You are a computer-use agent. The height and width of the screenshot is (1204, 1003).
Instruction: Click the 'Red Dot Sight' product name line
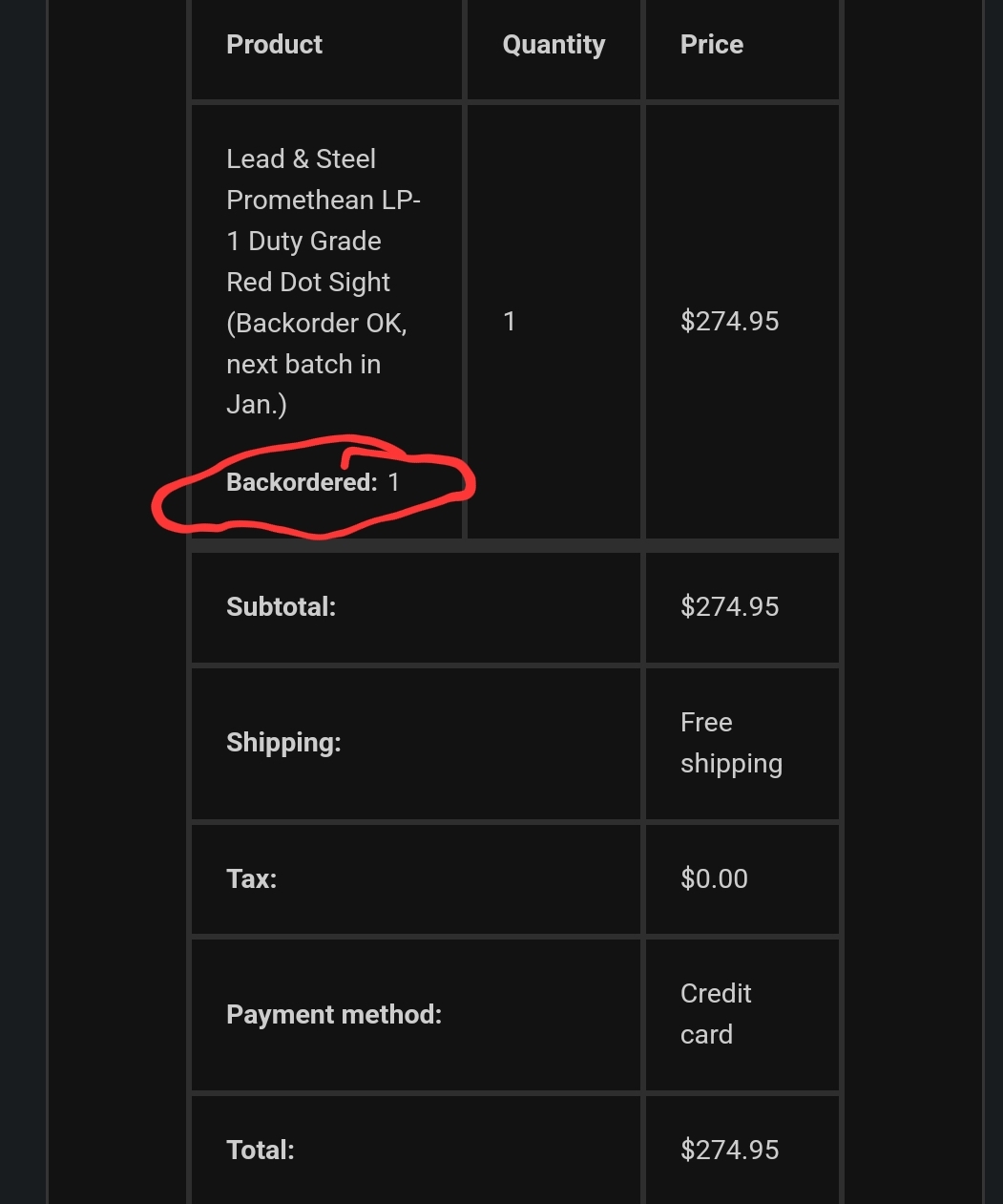pyautogui.click(x=308, y=283)
